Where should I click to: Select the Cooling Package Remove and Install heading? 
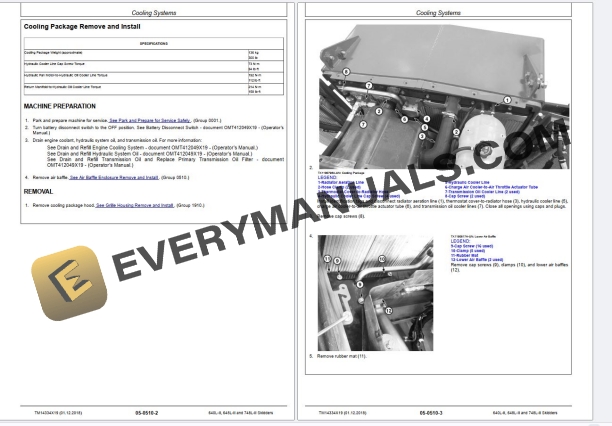pyautogui.click(x=82, y=26)
